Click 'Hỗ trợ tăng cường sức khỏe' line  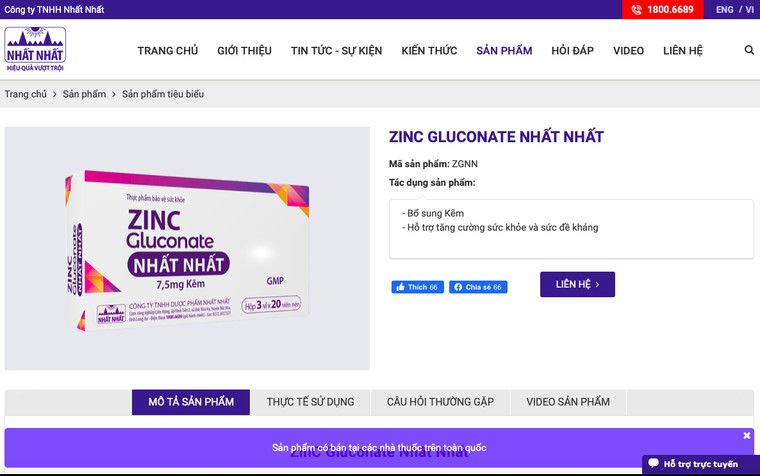point(500,227)
